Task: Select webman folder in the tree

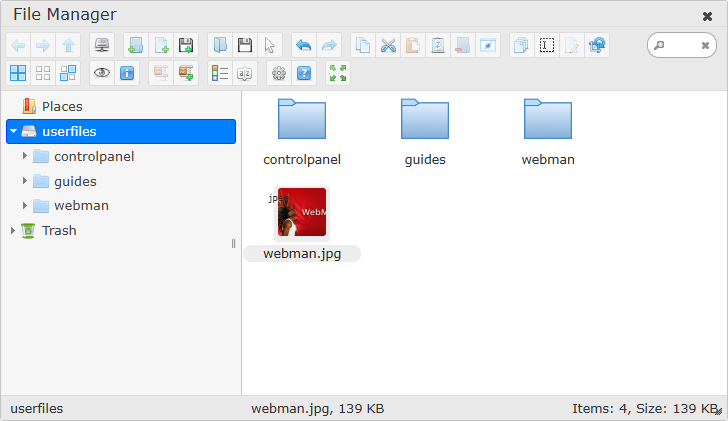Action: 81,206
